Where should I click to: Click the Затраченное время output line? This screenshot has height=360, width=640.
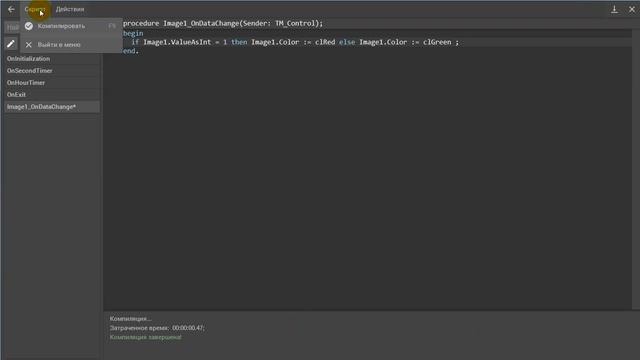point(157,328)
